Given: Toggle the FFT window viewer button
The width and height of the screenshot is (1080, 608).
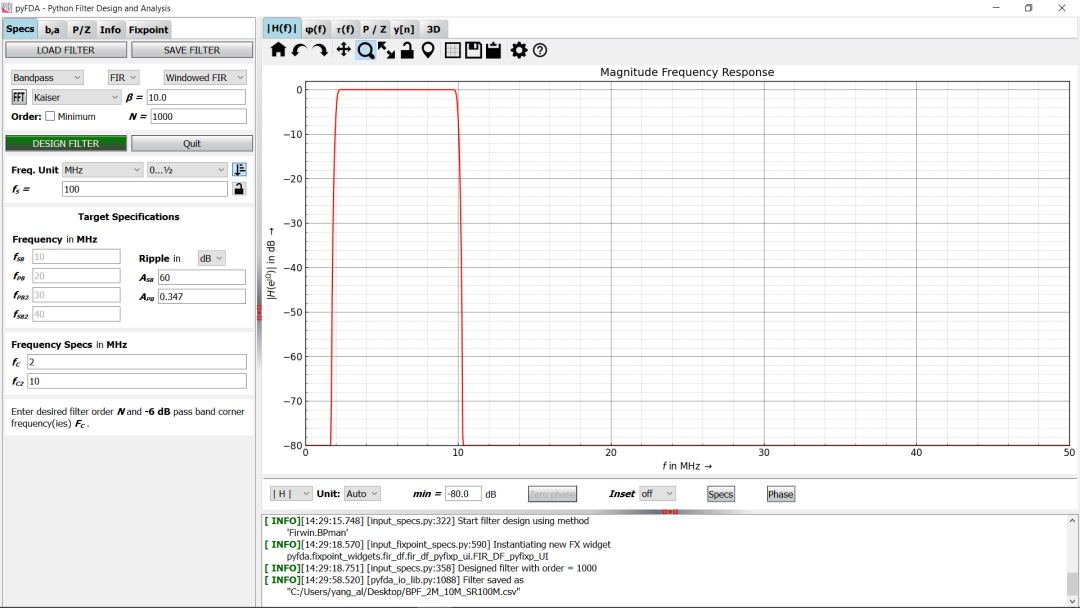Looking at the screenshot, I should (19, 97).
